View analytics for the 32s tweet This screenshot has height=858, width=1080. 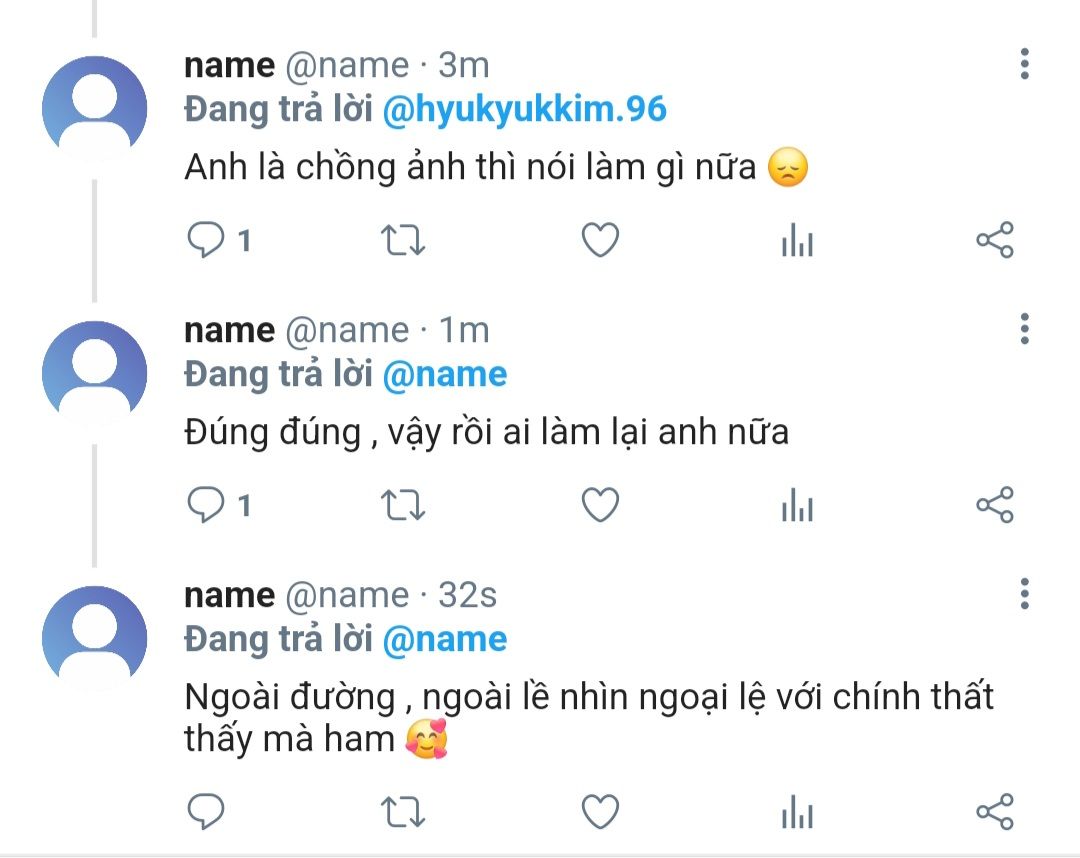pyautogui.click(x=797, y=810)
